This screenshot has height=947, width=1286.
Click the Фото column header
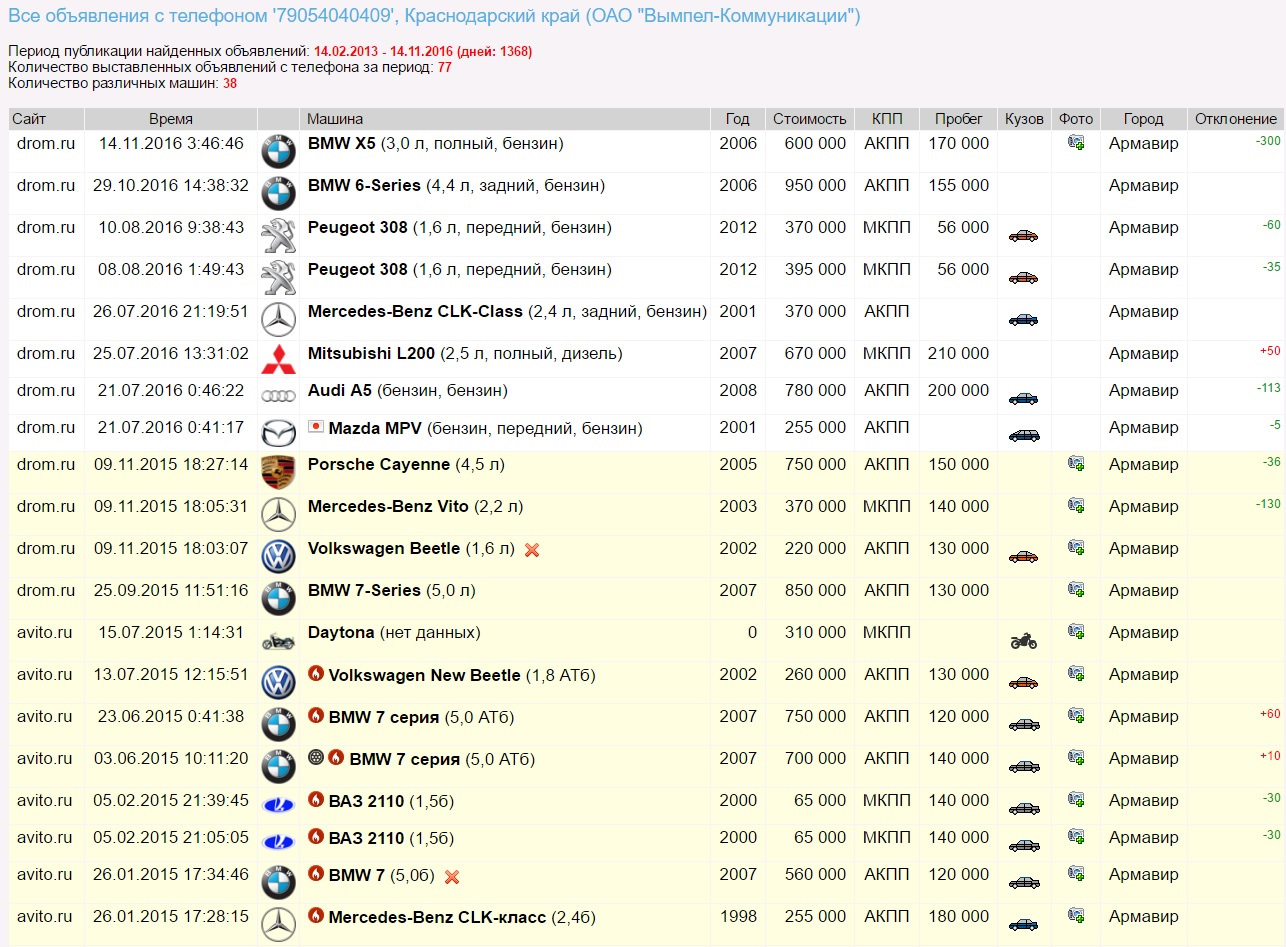tap(1076, 119)
